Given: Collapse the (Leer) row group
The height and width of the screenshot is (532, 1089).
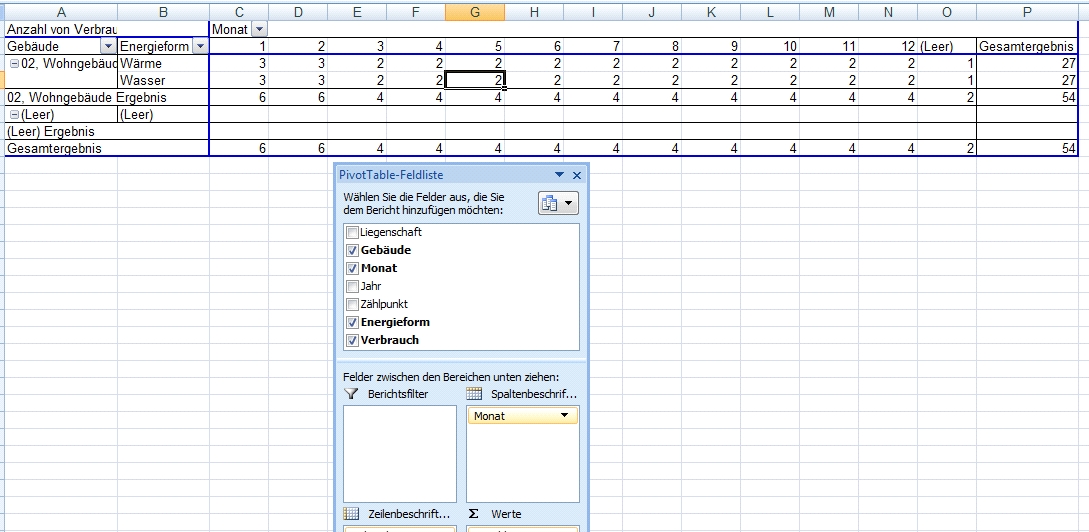Looking at the screenshot, I should pyautogui.click(x=14, y=115).
